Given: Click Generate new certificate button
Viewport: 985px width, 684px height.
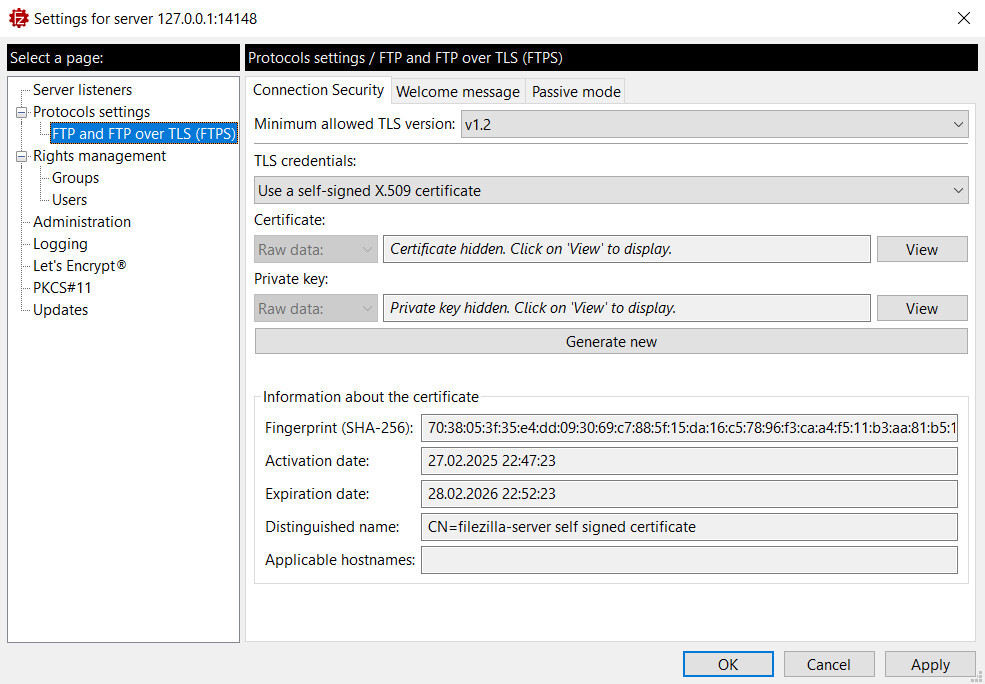Looking at the screenshot, I should (611, 342).
